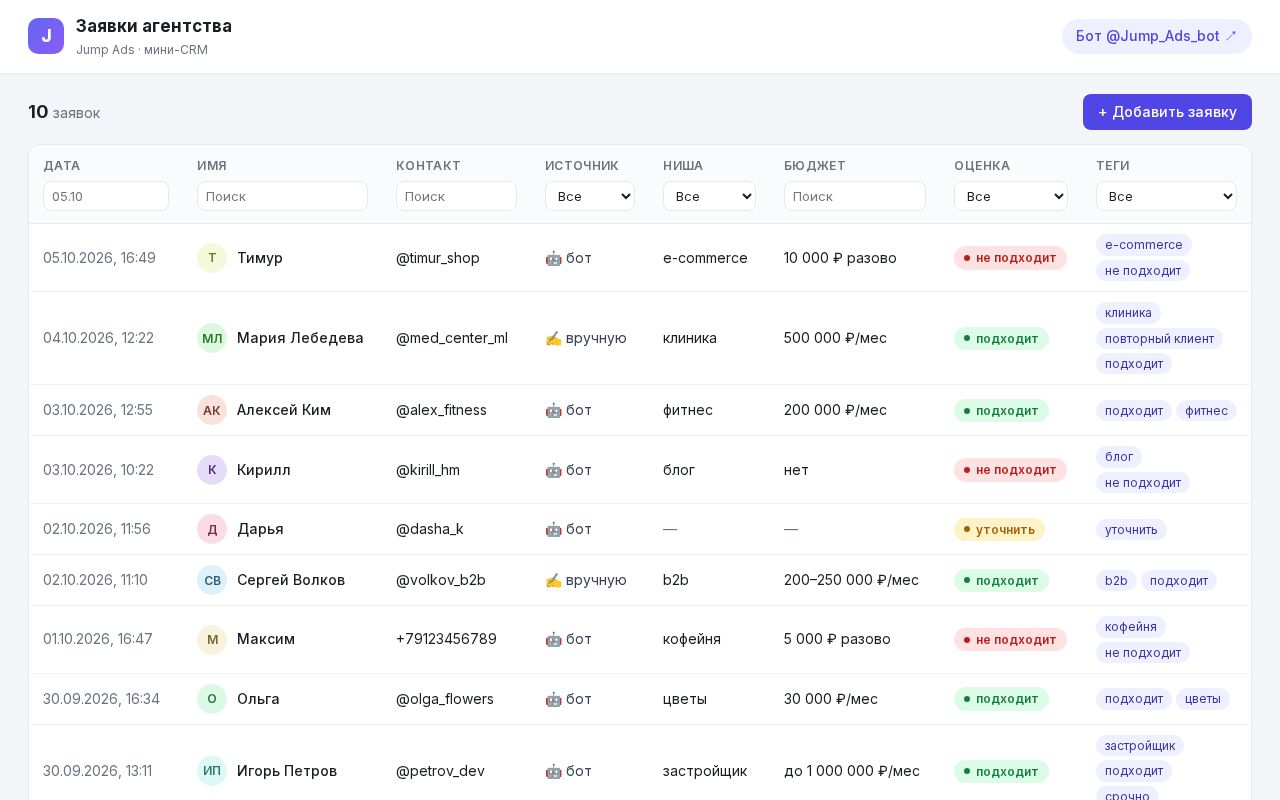Click the budget до 1 000 000 ₽/мес

[852, 771]
